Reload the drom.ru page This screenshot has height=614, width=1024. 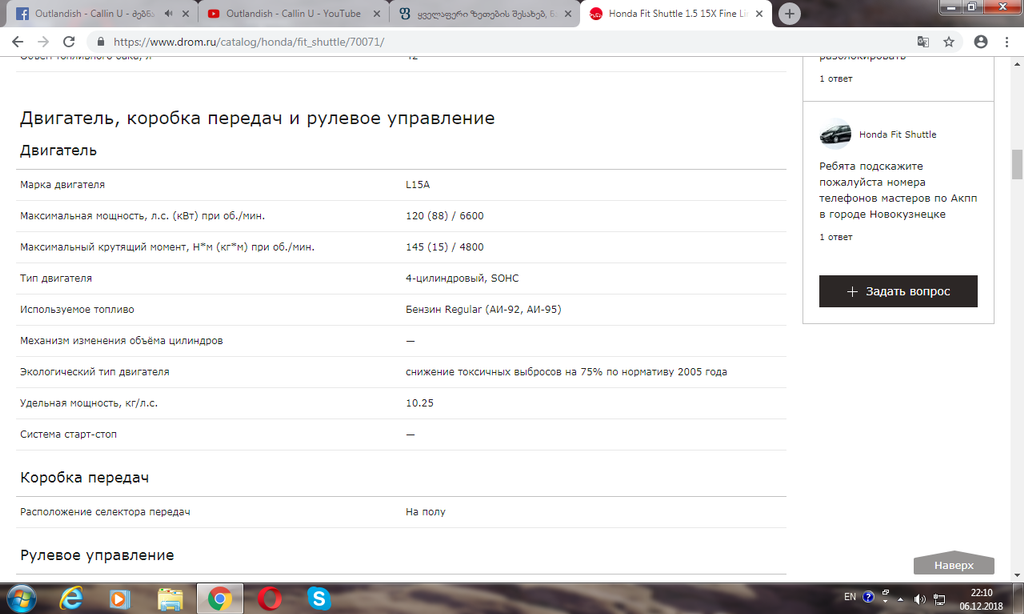click(x=69, y=42)
